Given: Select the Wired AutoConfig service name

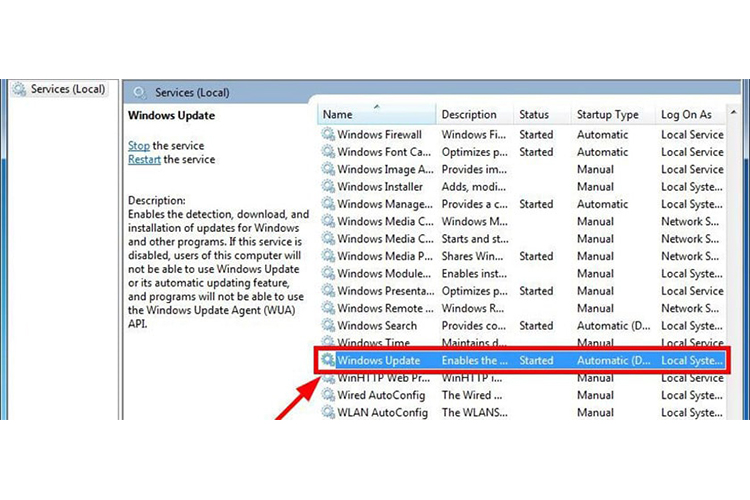Looking at the screenshot, I should coord(381,395).
